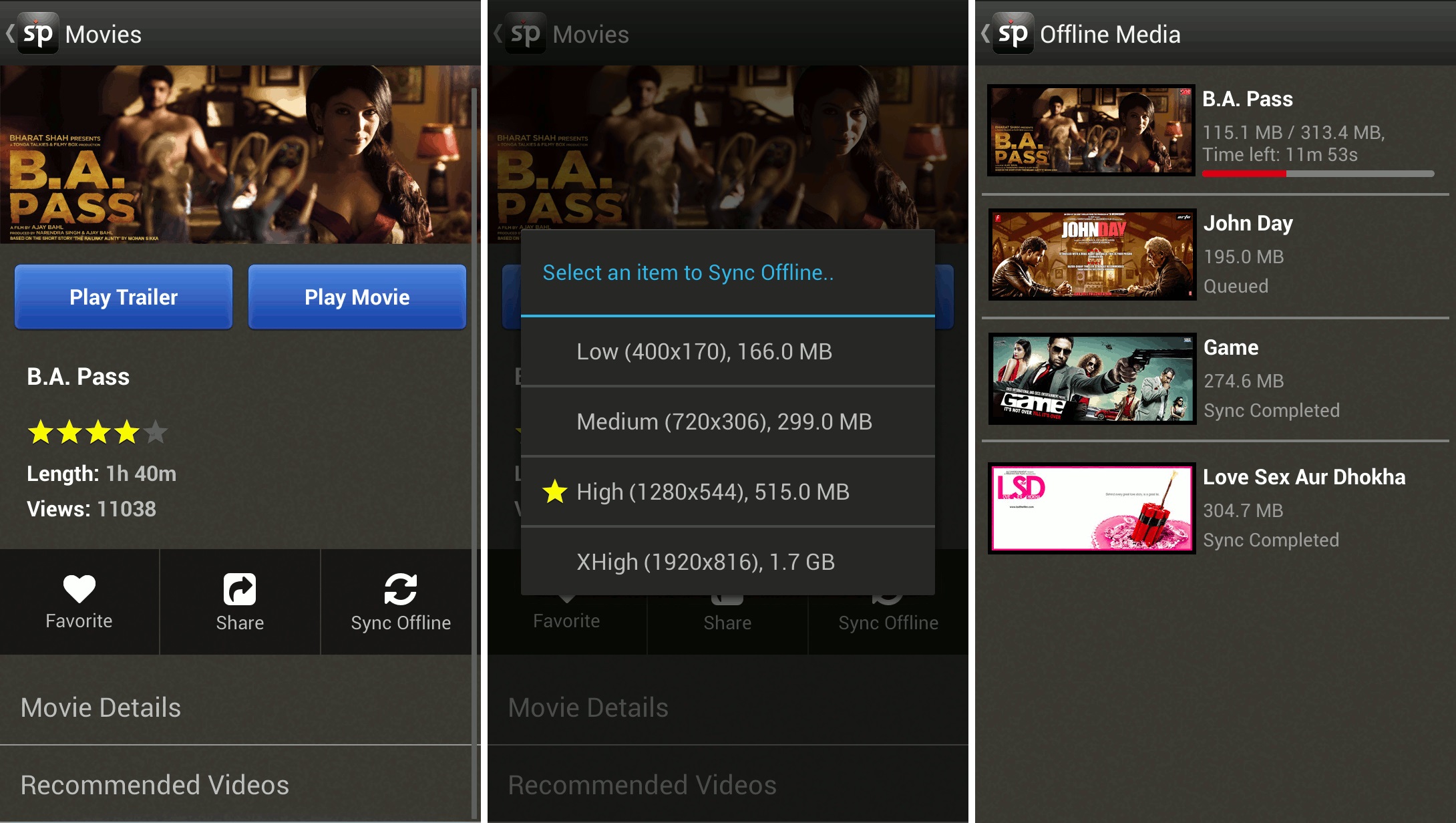Tap 'Sync Completed' under Game
The image size is (1456, 823).
click(1272, 410)
